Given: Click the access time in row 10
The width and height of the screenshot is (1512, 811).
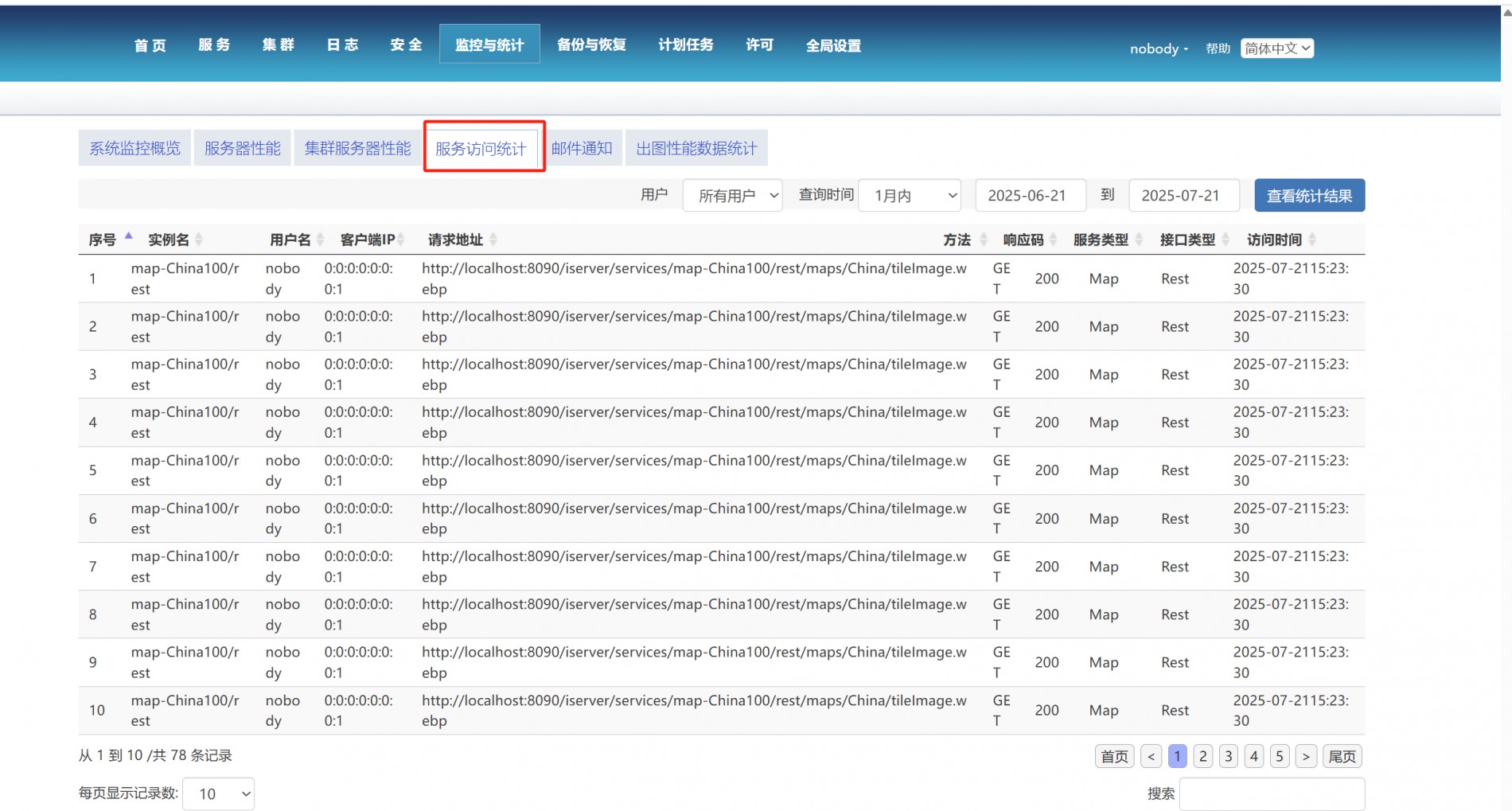Looking at the screenshot, I should point(1291,710).
